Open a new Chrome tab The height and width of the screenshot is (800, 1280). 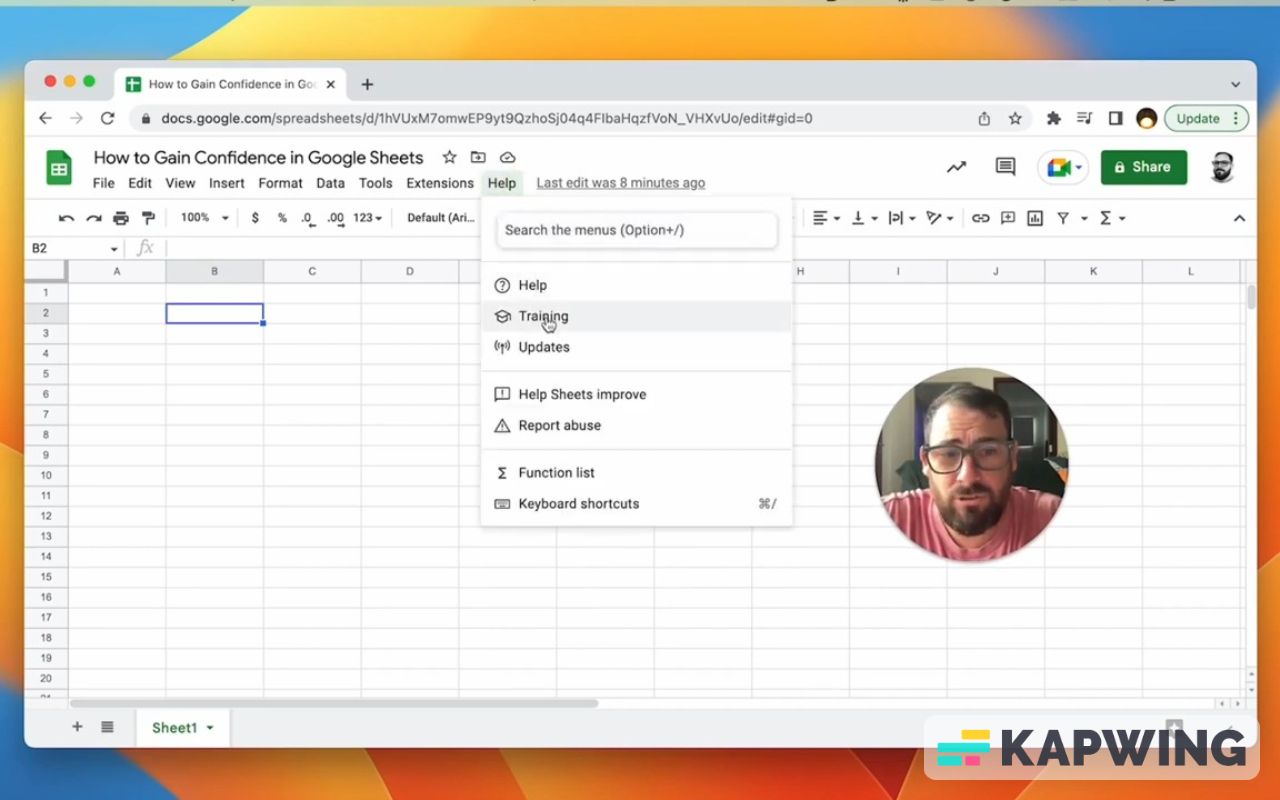coord(367,85)
